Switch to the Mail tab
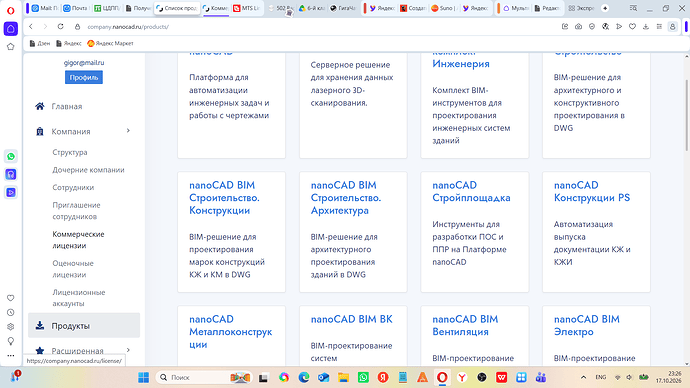The image size is (690, 388). coord(44,8)
